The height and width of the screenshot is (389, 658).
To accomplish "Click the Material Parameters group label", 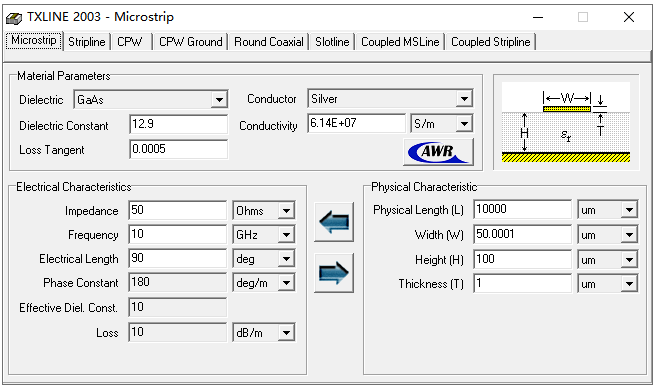I will pyautogui.click(x=63, y=76).
